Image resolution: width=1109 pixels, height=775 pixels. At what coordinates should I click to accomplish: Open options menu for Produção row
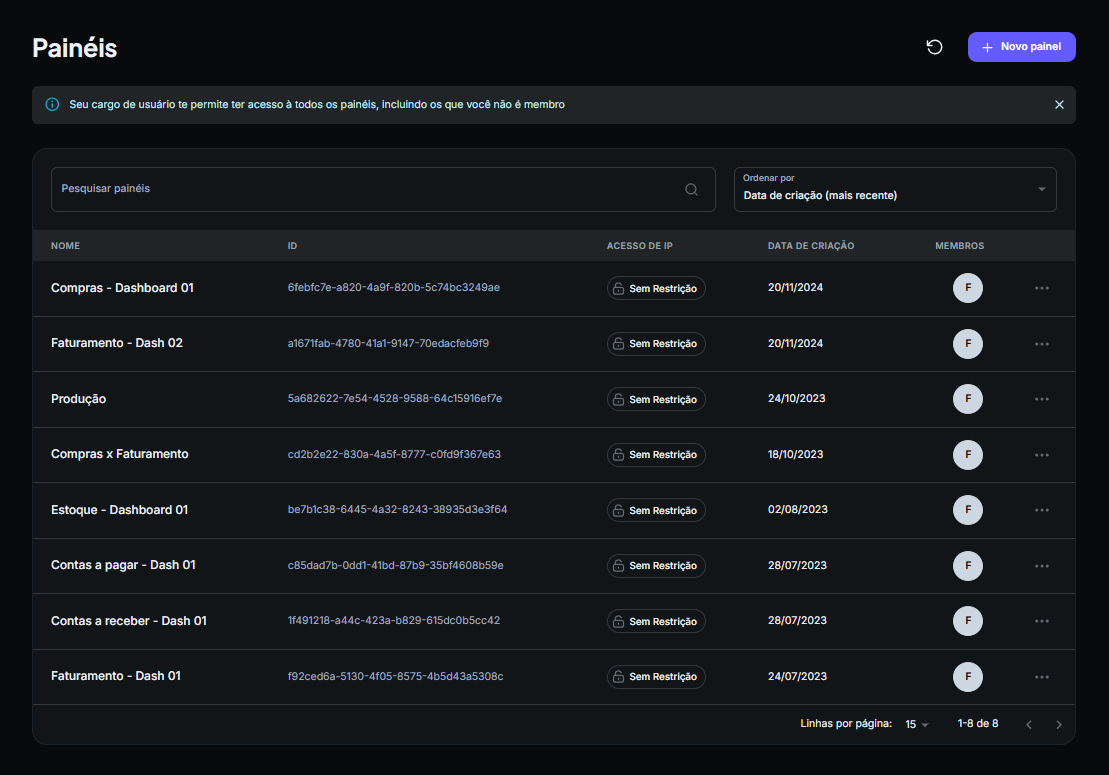pos(1041,399)
